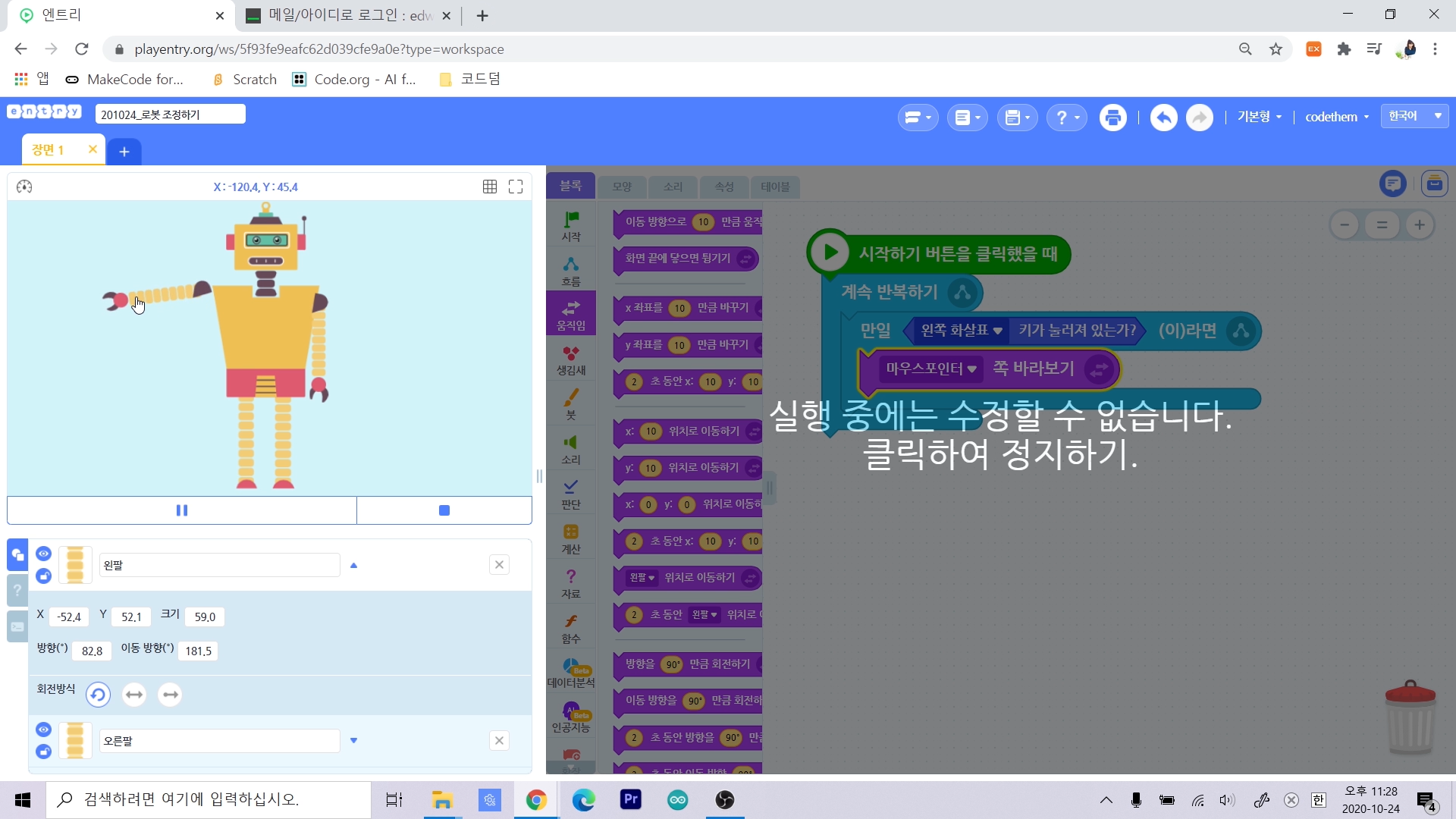
Task: Click the print icon in header
Action: click(1112, 118)
